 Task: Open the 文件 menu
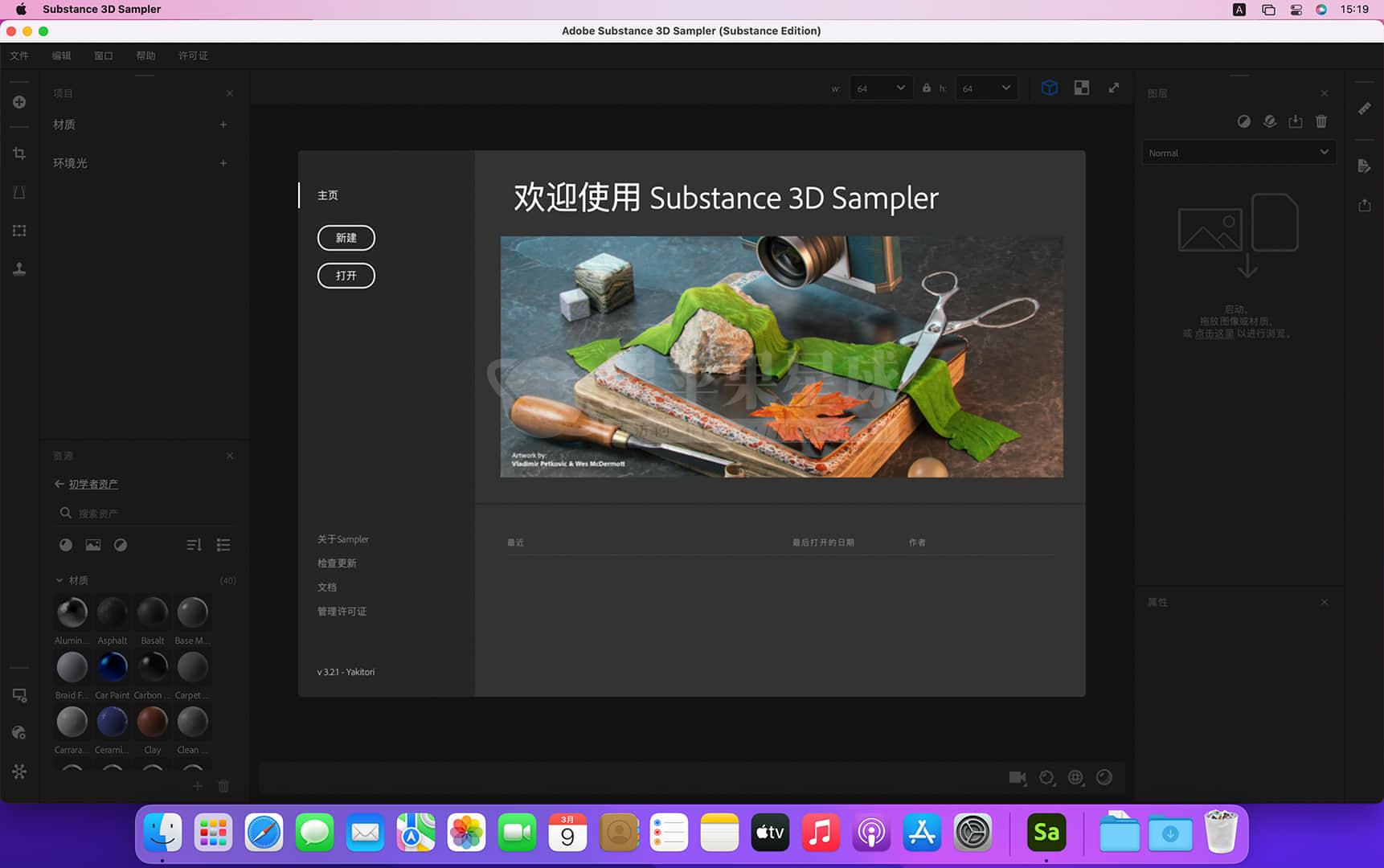pyautogui.click(x=20, y=55)
